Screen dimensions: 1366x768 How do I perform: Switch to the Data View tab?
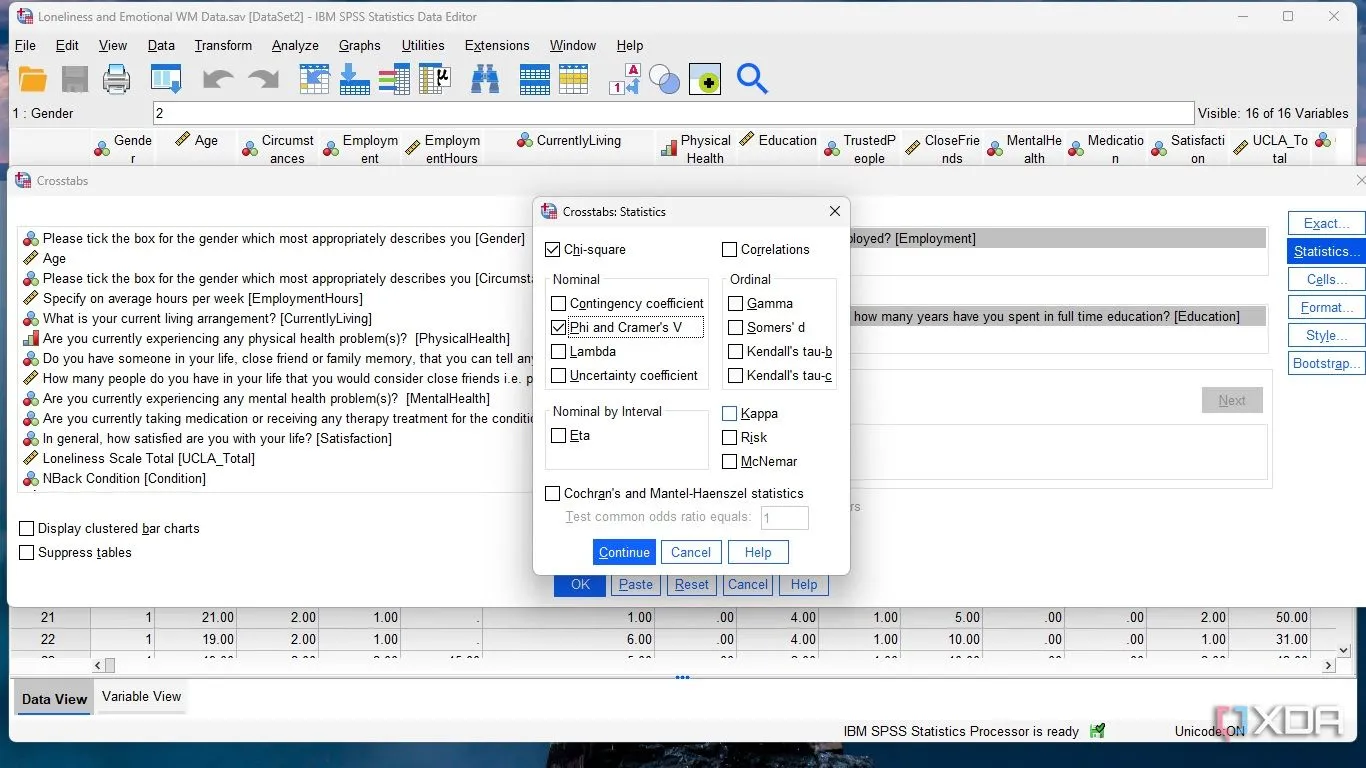point(54,698)
